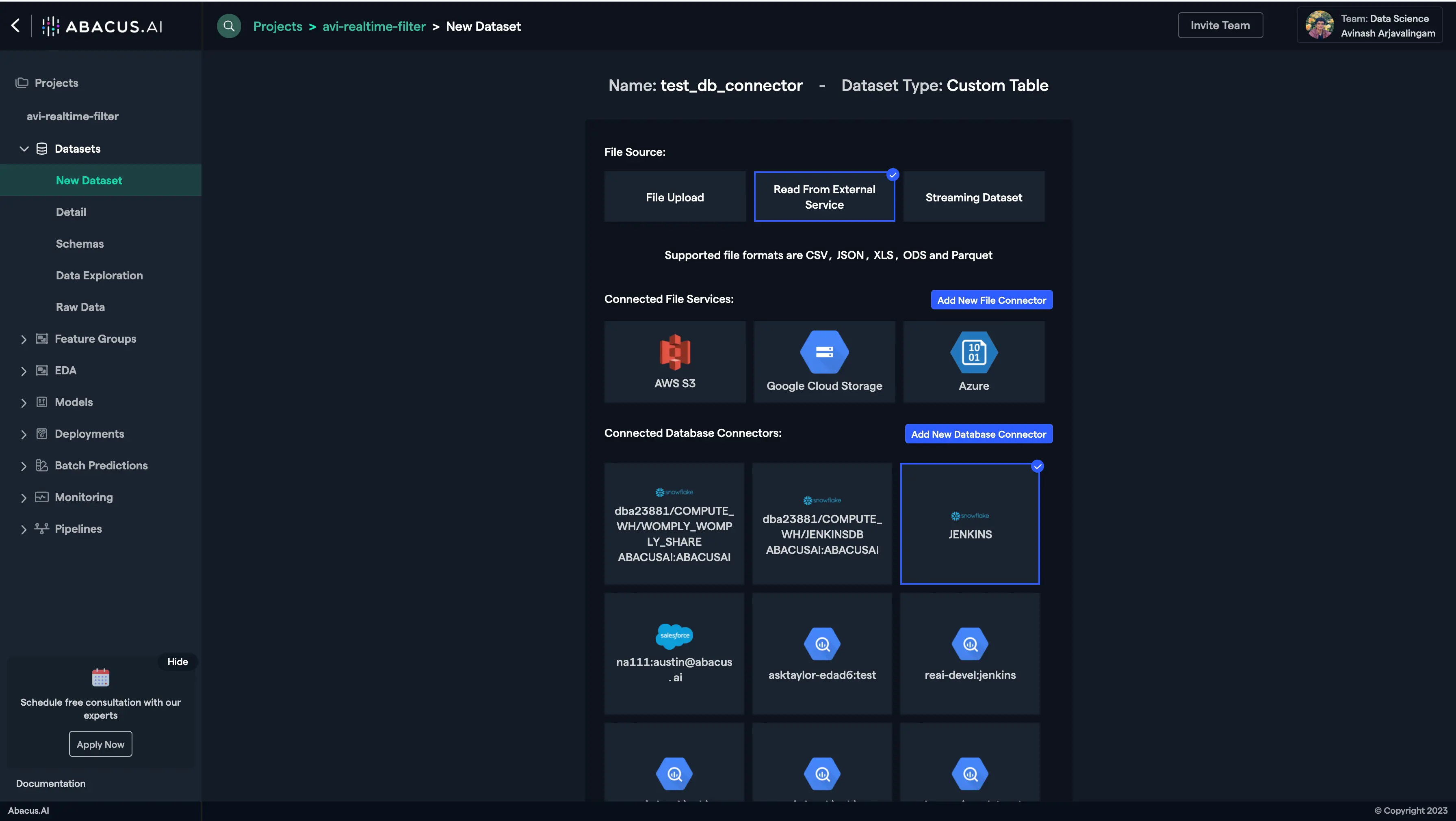1456x821 pixels.
Task: Expand the Deployments section chevron
Action: [24, 434]
